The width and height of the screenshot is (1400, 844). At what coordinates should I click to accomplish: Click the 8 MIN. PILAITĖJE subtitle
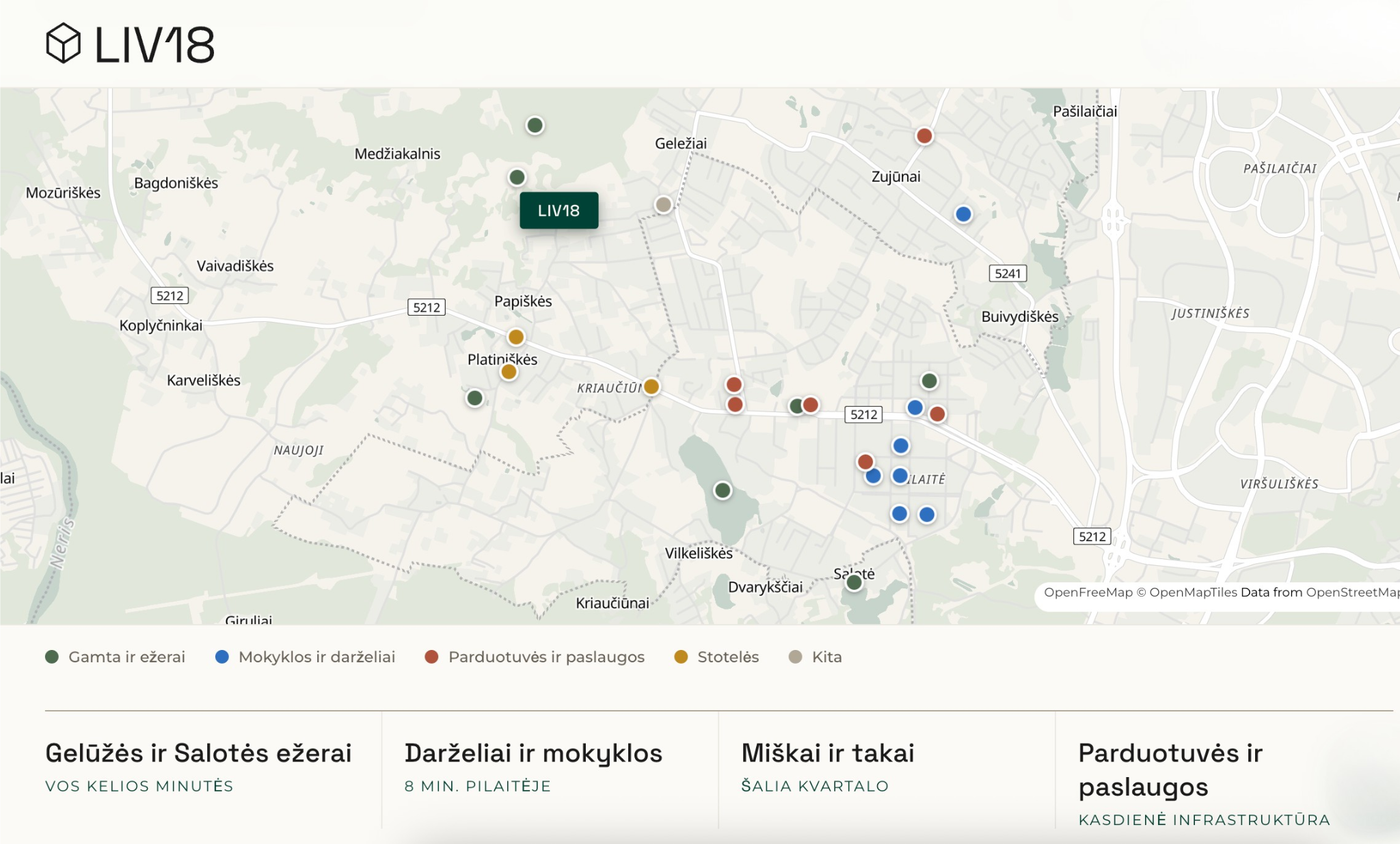click(x=477, y=786)
